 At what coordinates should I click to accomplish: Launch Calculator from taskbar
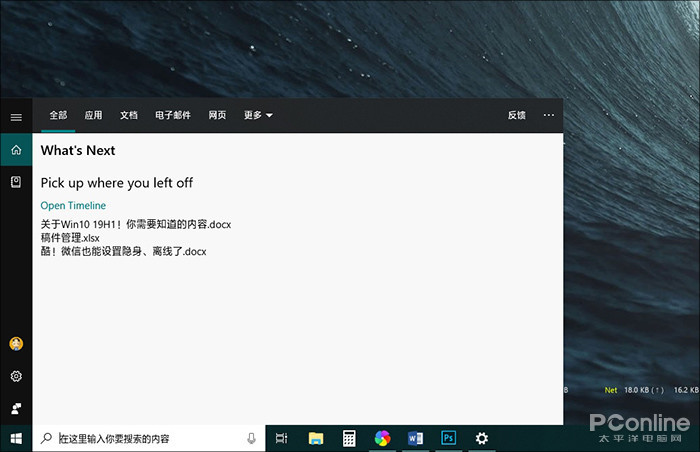(x=349, y=438)
